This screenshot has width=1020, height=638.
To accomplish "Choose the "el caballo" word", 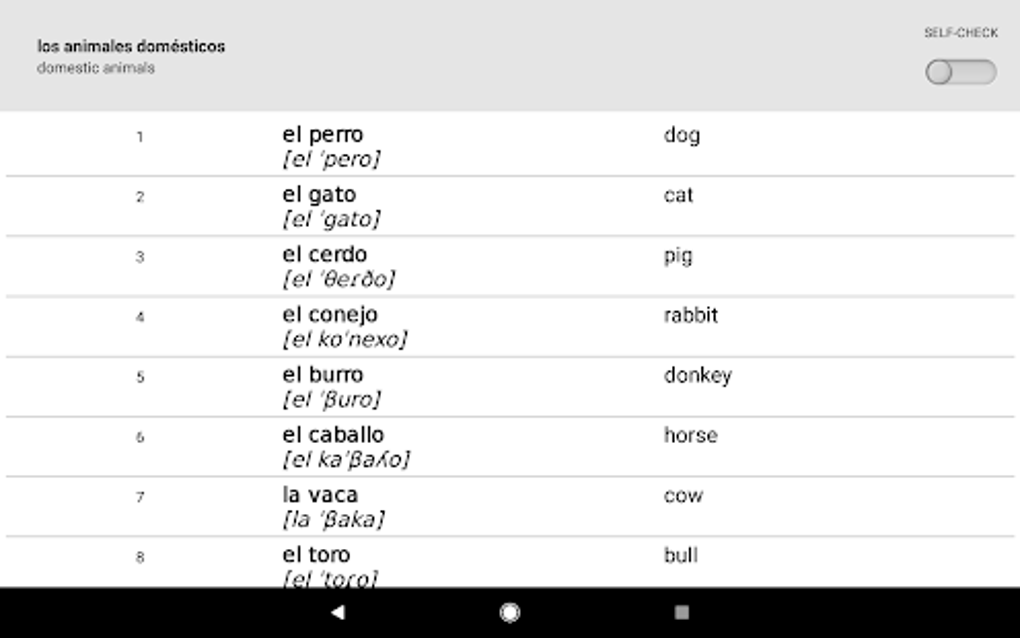I will (332, 435).
